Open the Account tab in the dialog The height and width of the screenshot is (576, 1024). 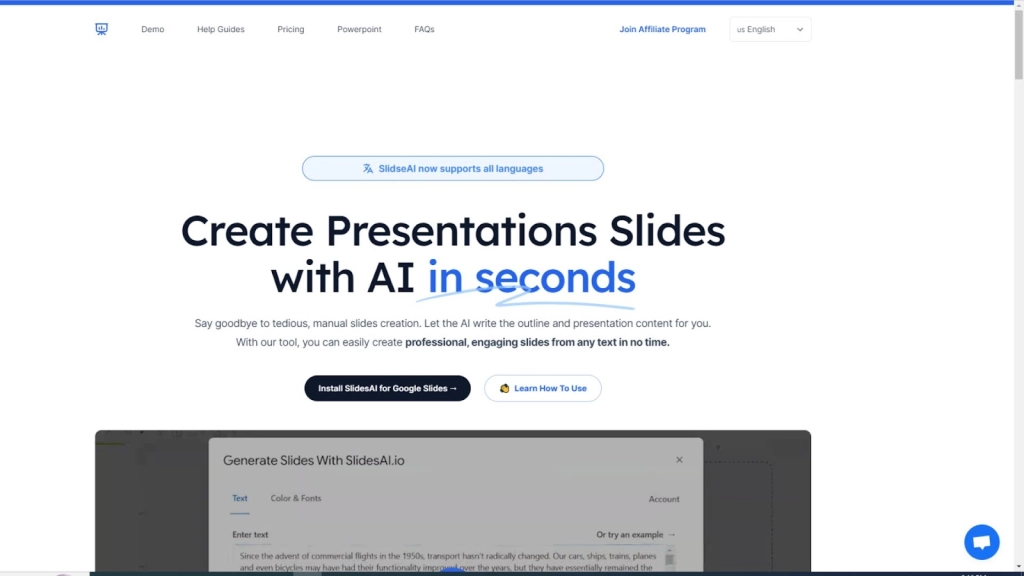664,499
